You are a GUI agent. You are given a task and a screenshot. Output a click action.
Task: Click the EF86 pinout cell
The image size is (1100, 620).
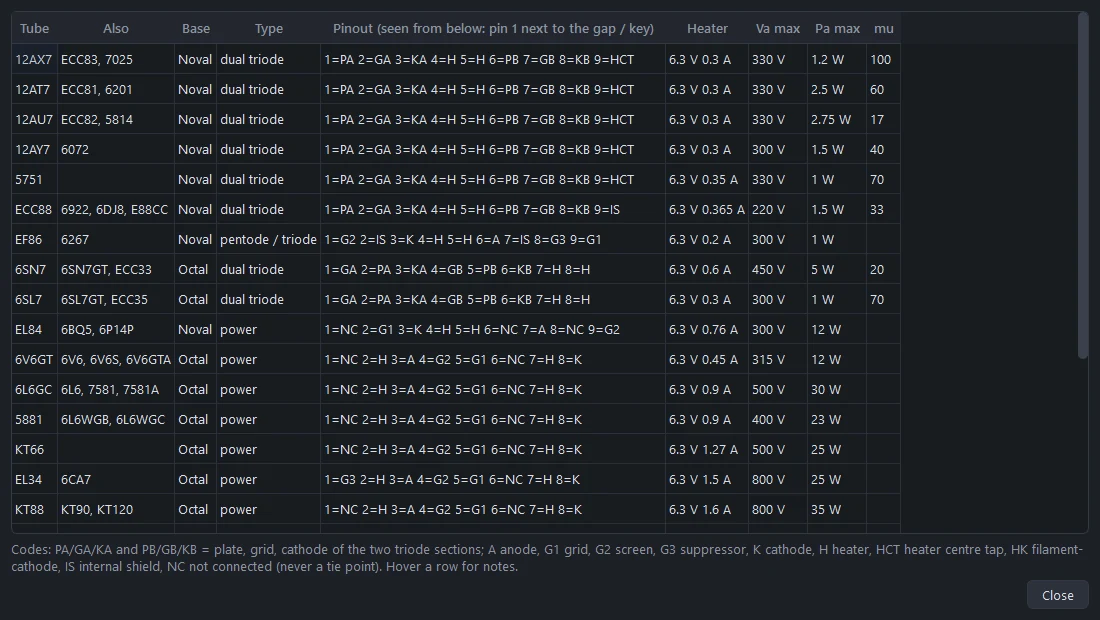click(493, 240)
